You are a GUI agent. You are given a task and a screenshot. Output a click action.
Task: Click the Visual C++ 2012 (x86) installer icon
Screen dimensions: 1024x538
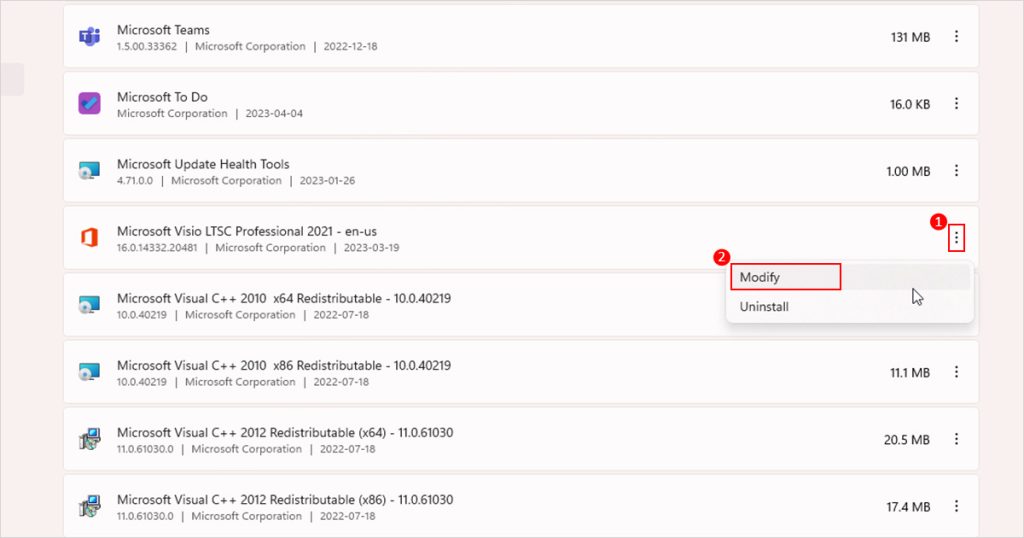[x=89, y=507]
